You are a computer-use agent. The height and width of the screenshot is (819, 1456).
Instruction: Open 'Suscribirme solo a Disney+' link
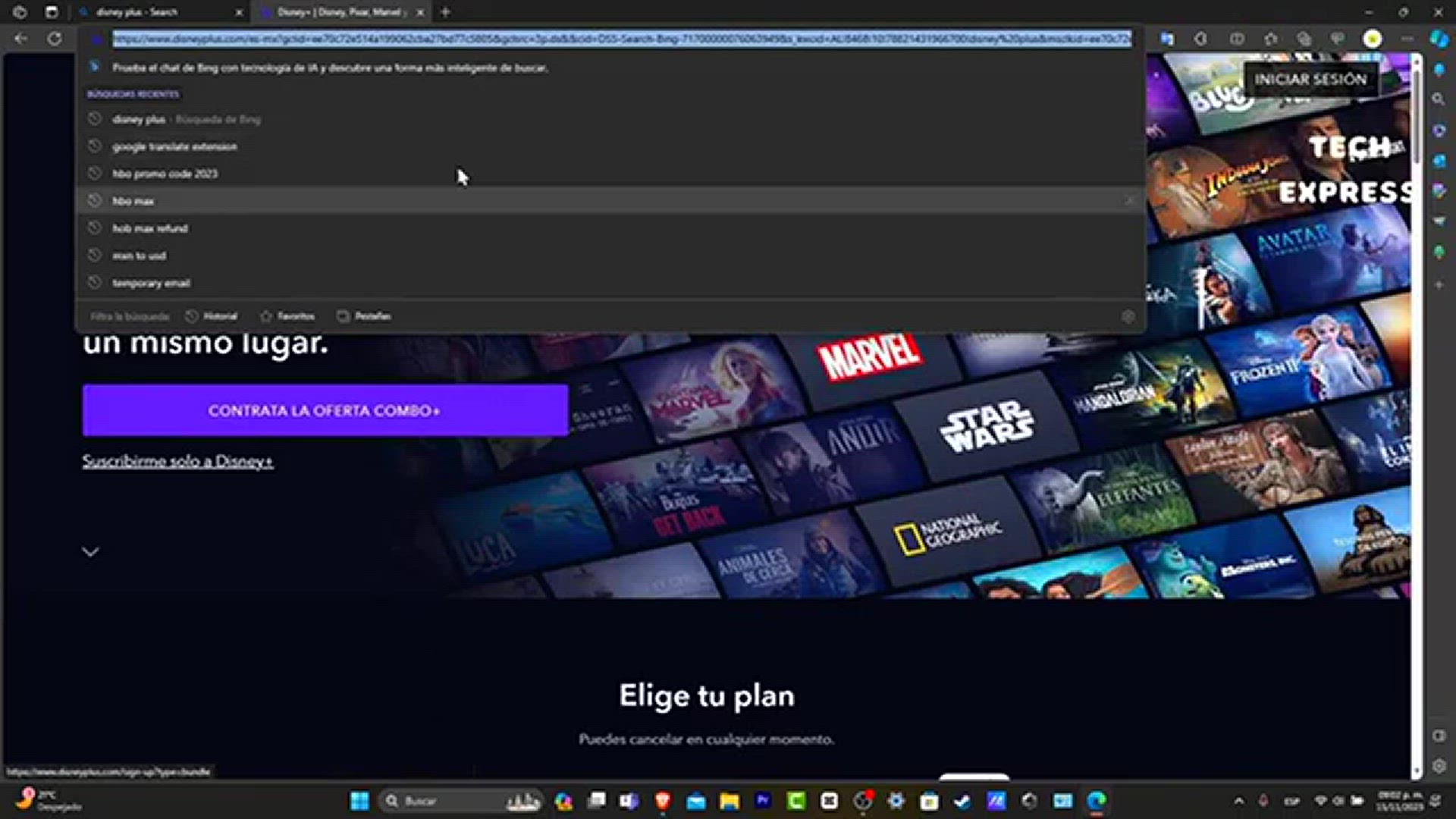pyautogui.click(x=177, y=461)
